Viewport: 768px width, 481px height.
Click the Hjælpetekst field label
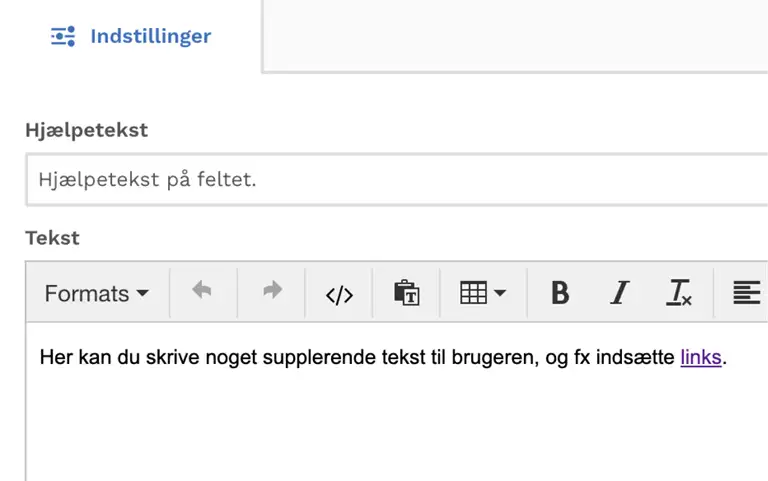86,130
